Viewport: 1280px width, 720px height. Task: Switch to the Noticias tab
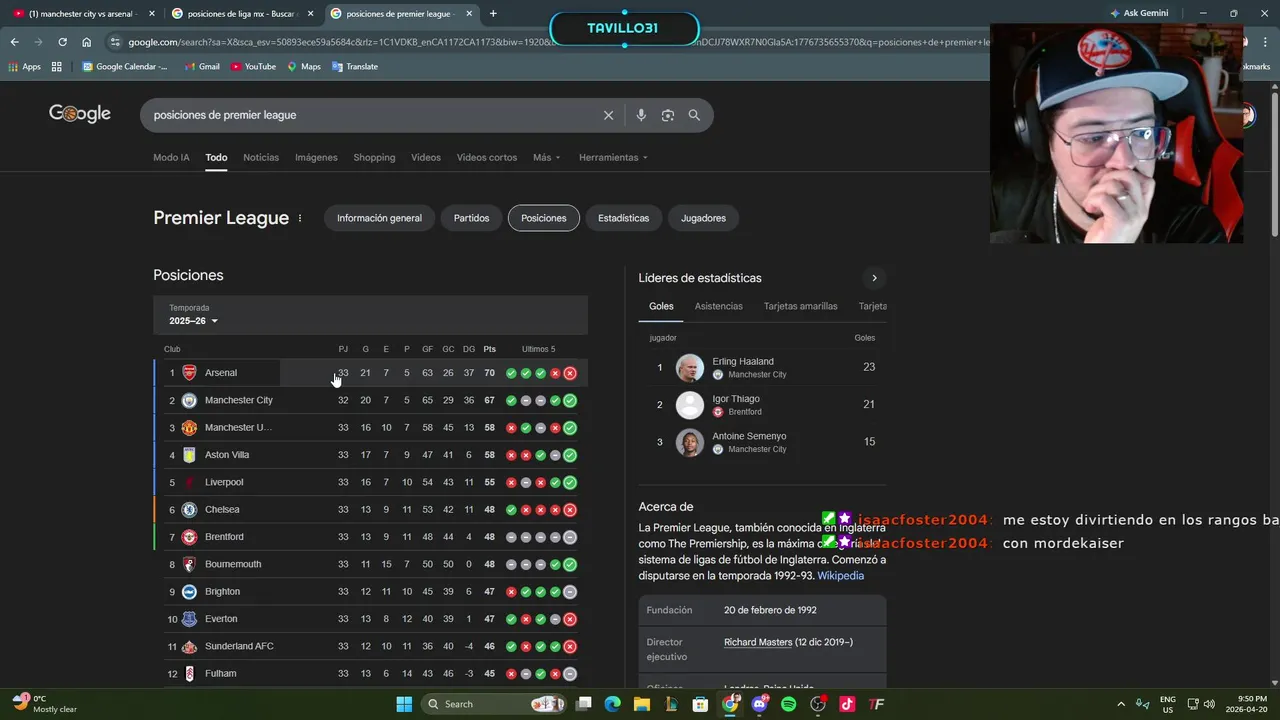point(261,157)
